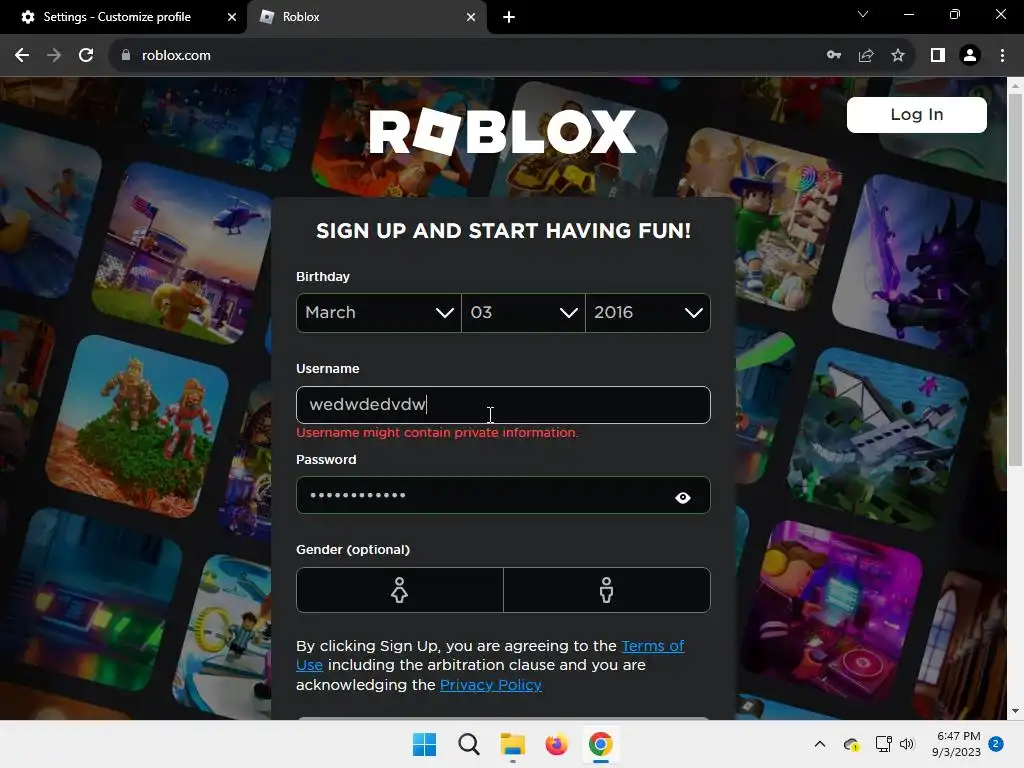The height and width of the screenshot is (768, 1024).
Task: Reload the Roblox page
Action: click(86, 56)
